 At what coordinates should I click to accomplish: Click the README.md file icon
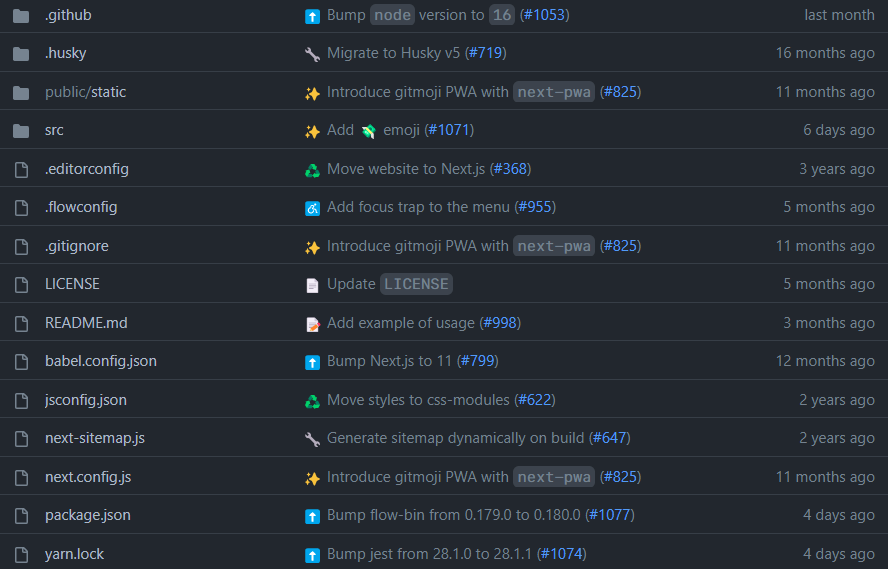click(x=21, y=323)
